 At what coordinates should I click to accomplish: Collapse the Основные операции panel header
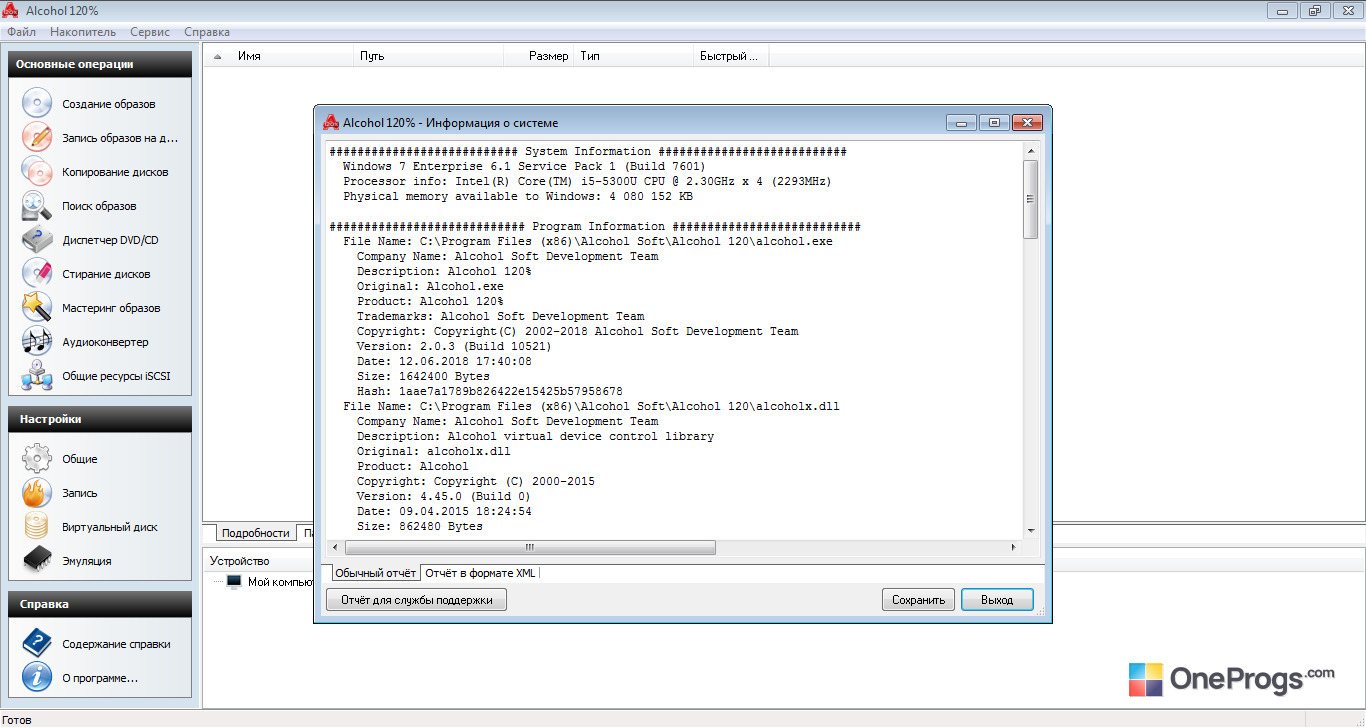point(100,64)
